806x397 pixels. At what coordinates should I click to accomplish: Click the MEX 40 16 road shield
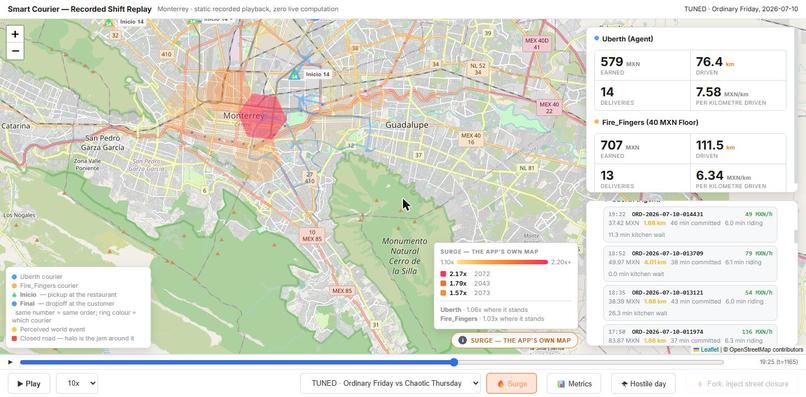click(471, 139)
